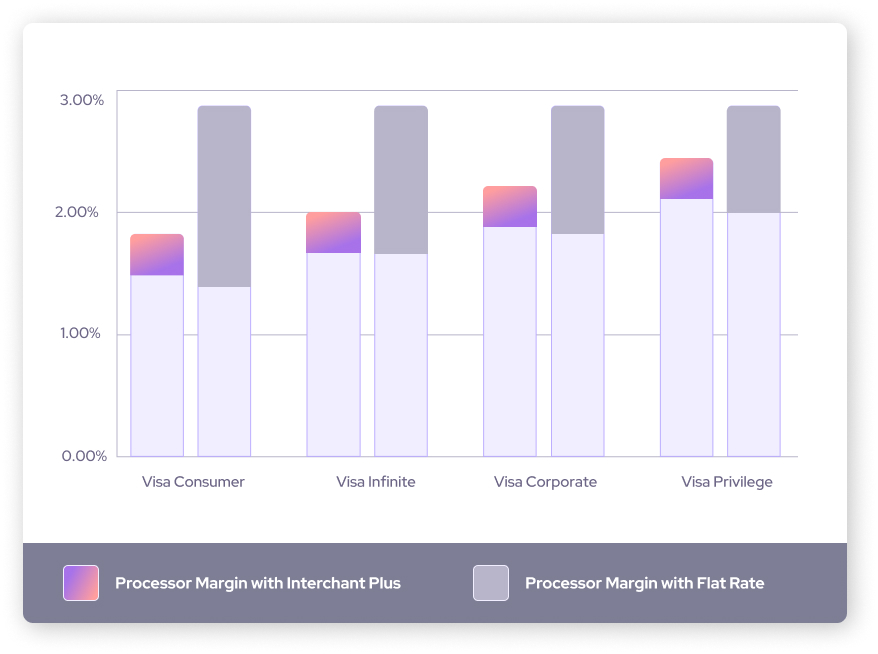Image resolution: width=878 pixels, height=654 pixels.
Task: Click the 0.00% y-axis label
Action: tap(82, 456)
